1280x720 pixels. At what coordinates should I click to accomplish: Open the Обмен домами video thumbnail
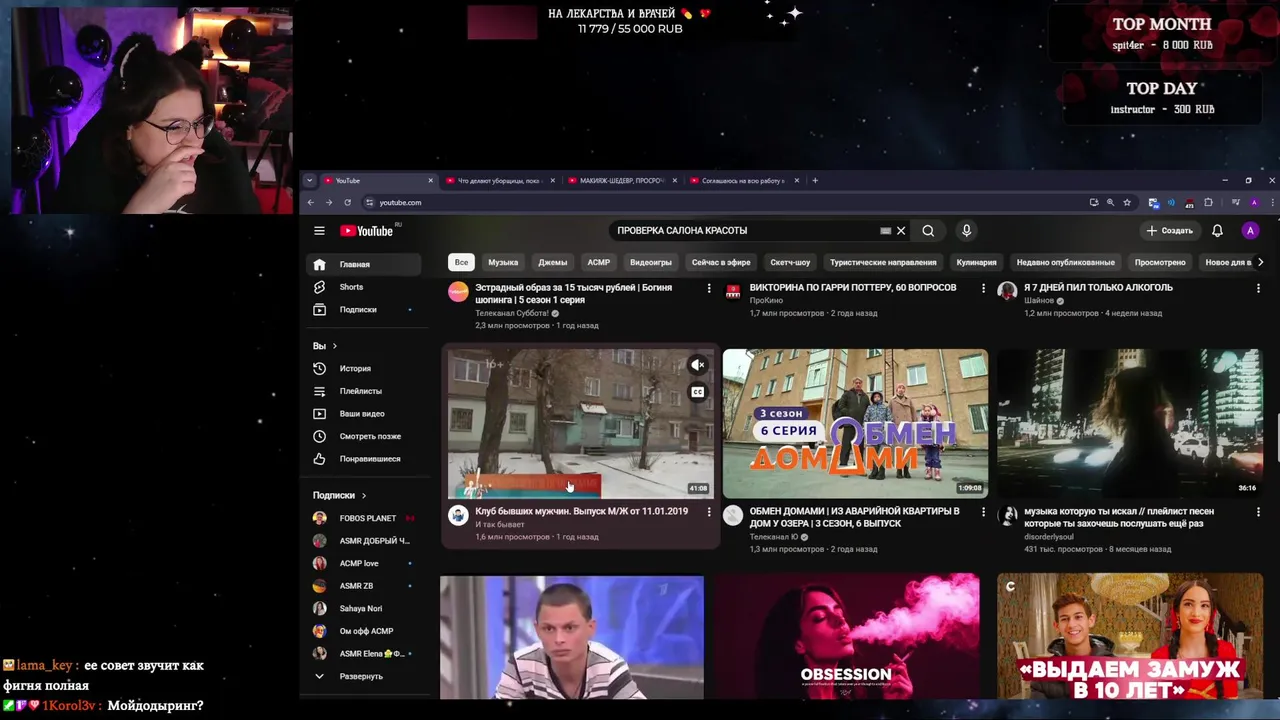(855, 423)
